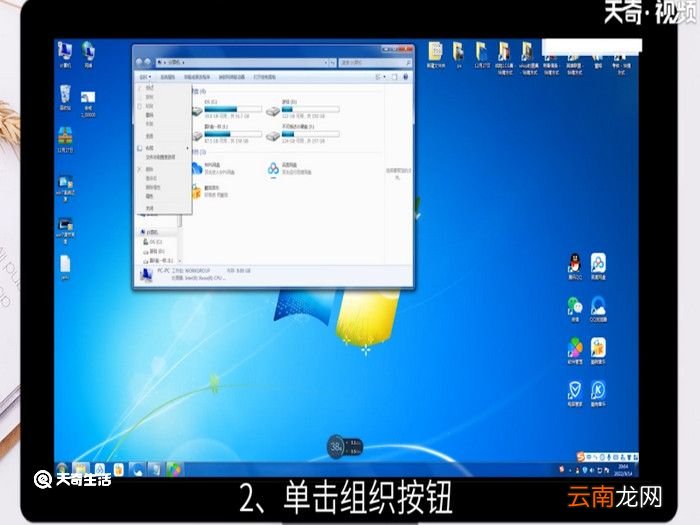Click the Windows Start orb
Viewport: 700px width, 525px height.
62,470
